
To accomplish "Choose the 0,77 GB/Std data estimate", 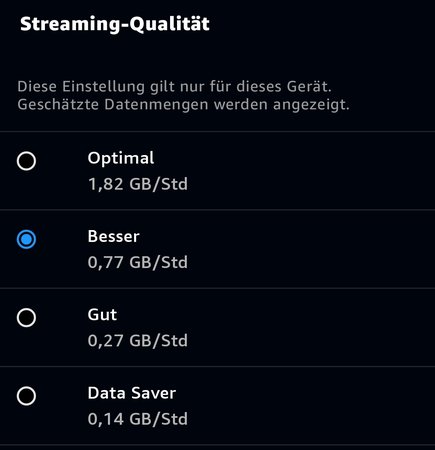I will 138,262.
